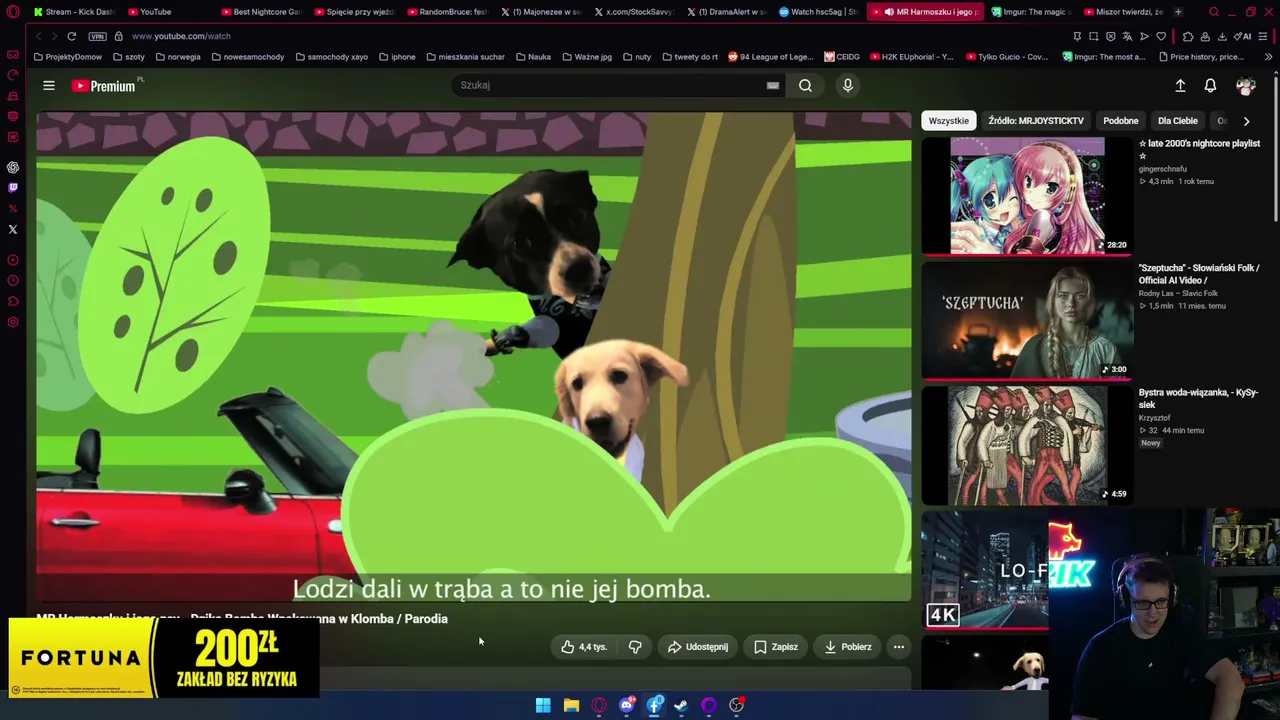The image size is (1280, 720).
Task: Show next filter chips with right arrow
Action: [x=1246, y=121]
